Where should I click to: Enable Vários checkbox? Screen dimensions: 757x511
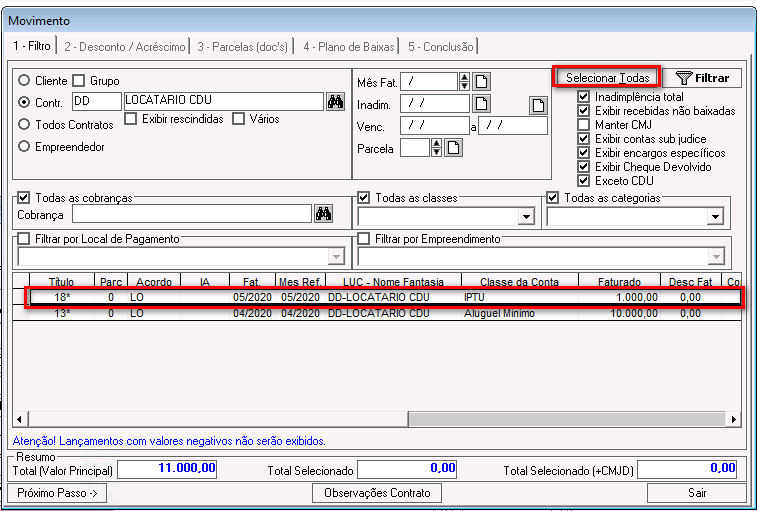pyautogui.click(x=238, y=119)
